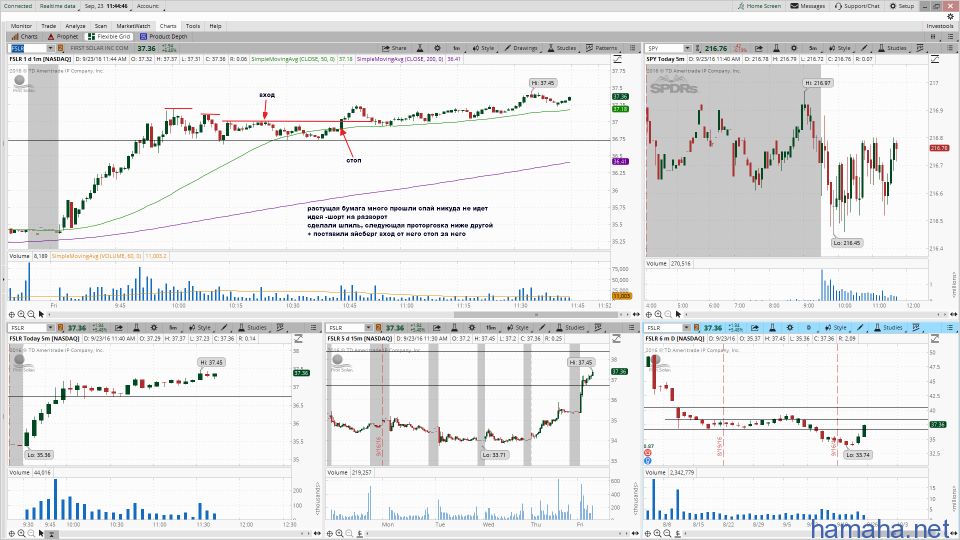Open Realtime data dropdown at top
Image resolution: width=960 pixels, height=540 pixels.
point(58,6)
